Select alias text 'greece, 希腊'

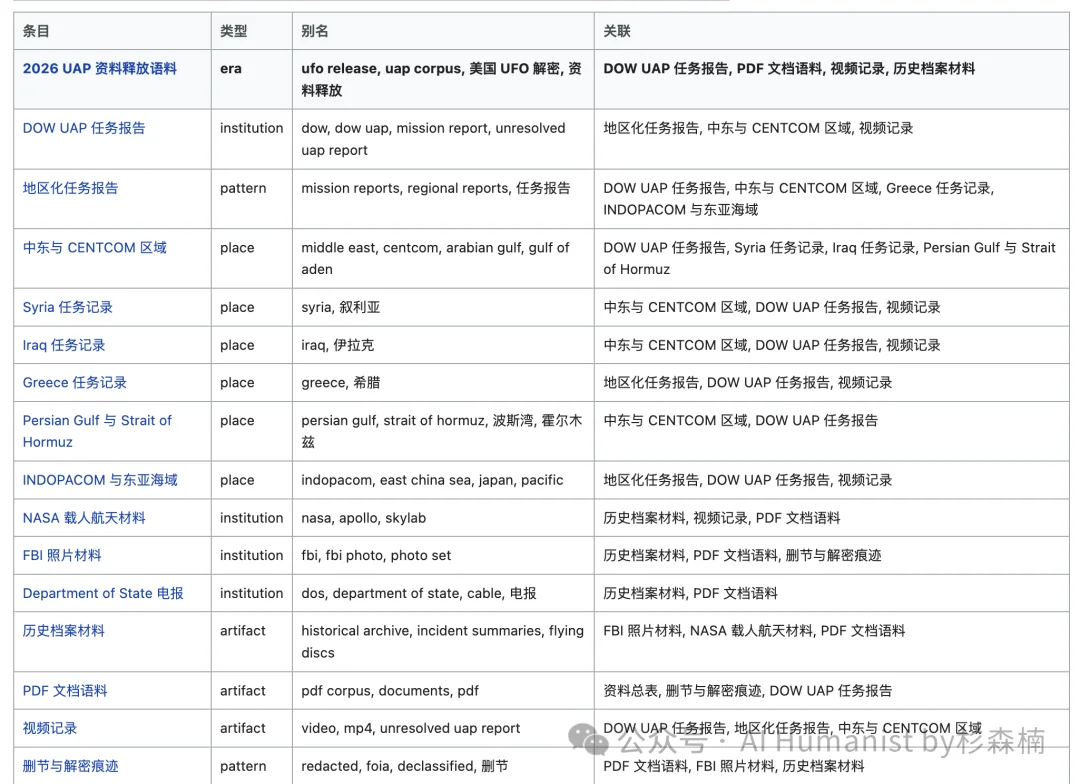tap(340, 382)
